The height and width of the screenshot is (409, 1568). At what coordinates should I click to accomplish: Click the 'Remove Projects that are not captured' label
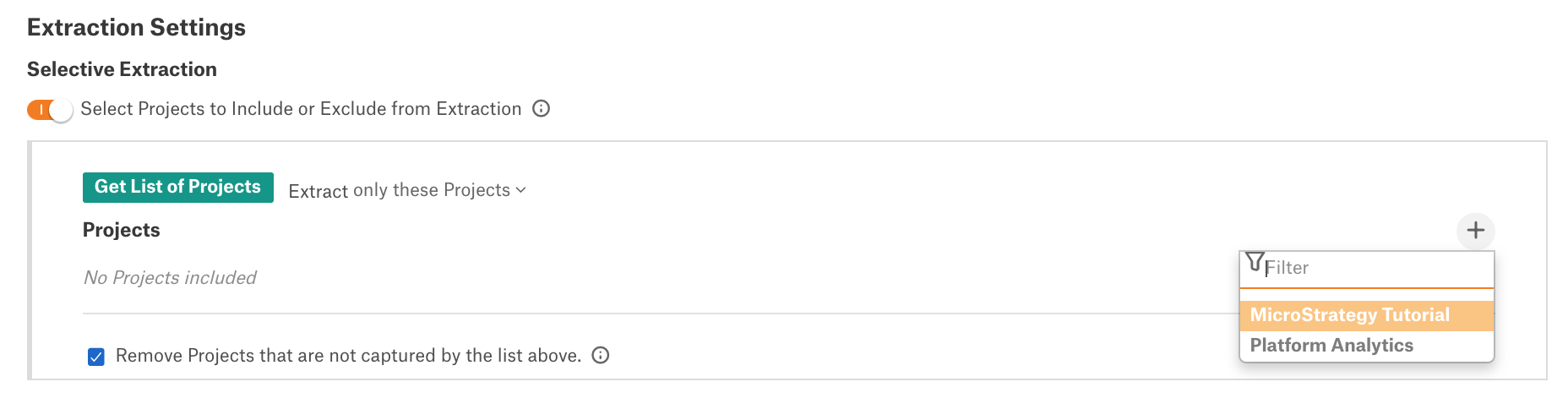[348, 356]
